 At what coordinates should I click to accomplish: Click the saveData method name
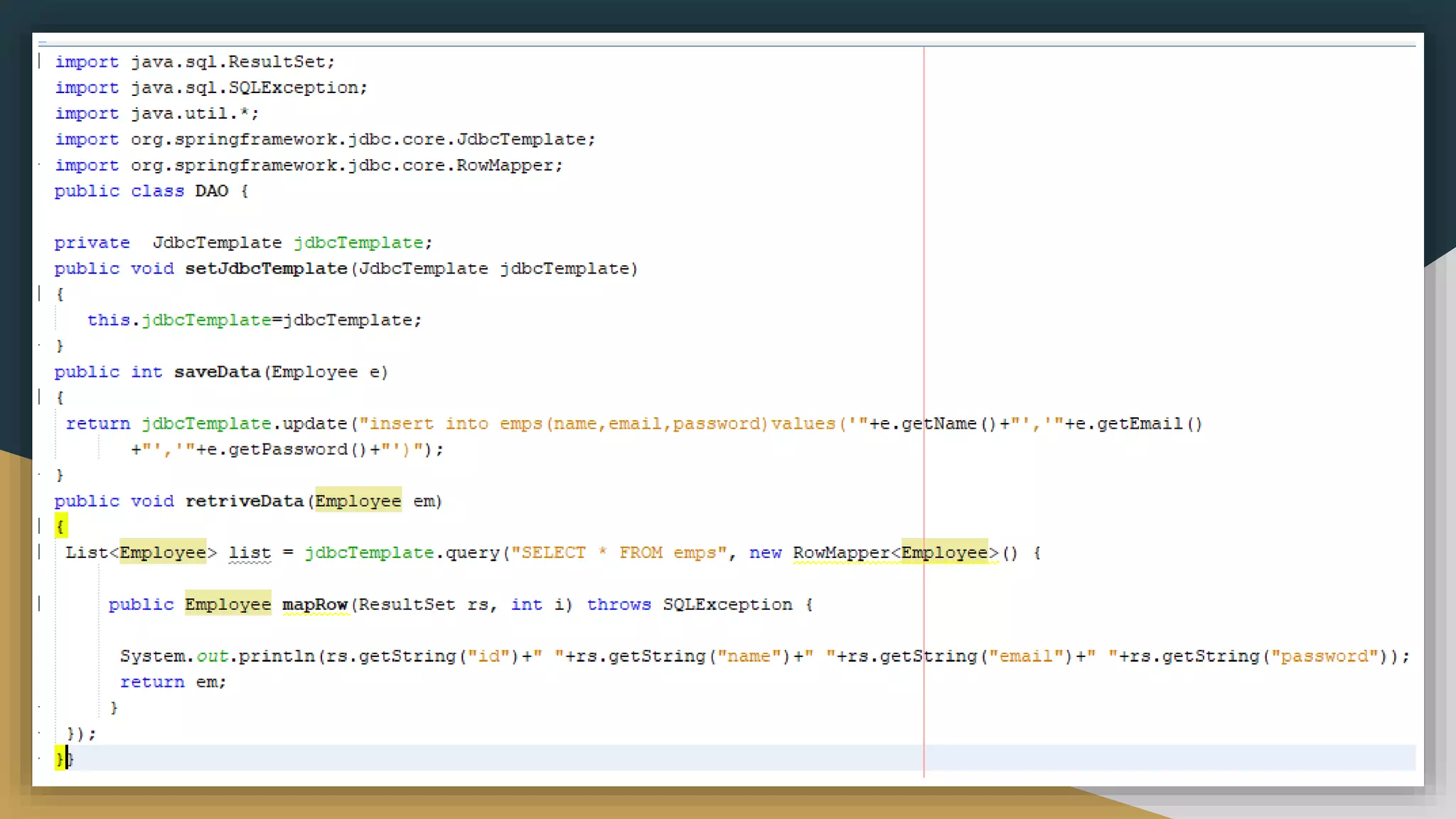(217, 372)
